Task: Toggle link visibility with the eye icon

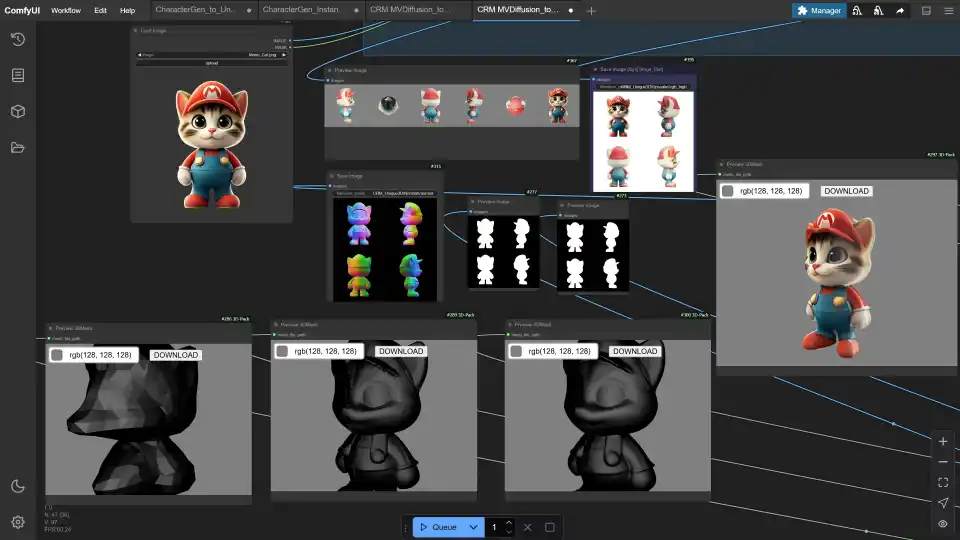Action: pos(943,523)
